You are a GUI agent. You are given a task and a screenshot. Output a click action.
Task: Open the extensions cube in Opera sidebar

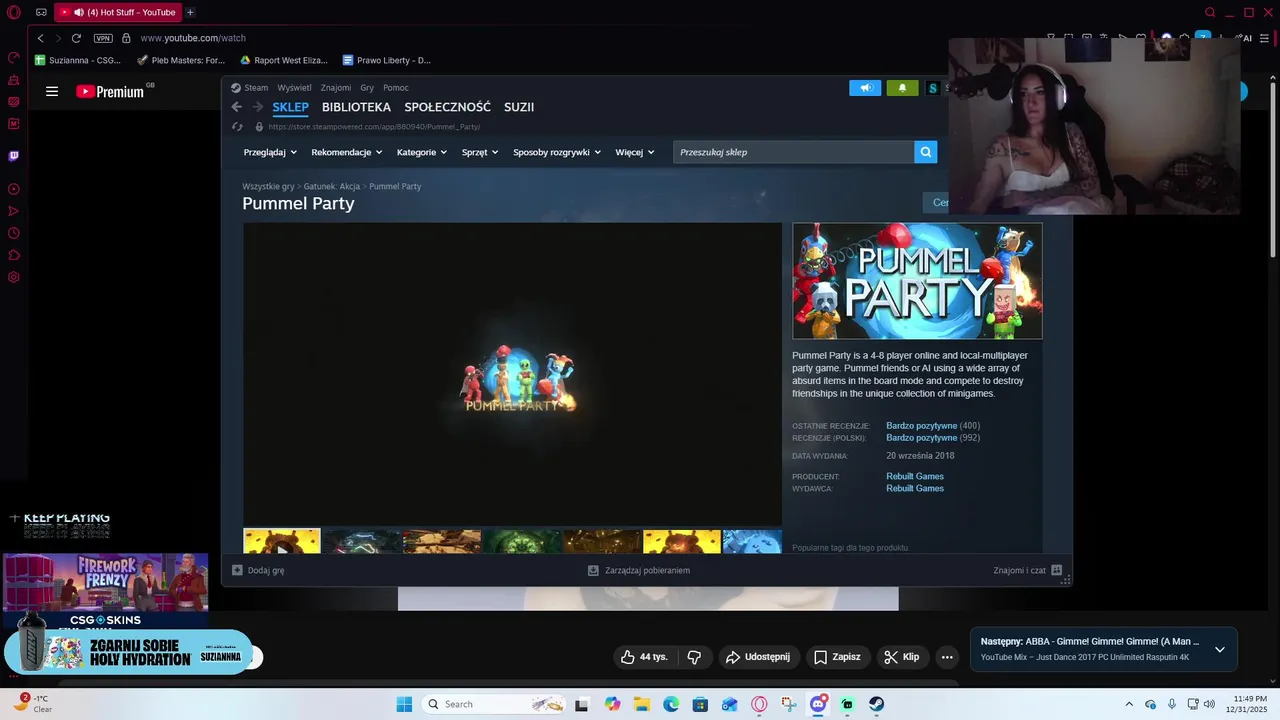coord(14,255)
